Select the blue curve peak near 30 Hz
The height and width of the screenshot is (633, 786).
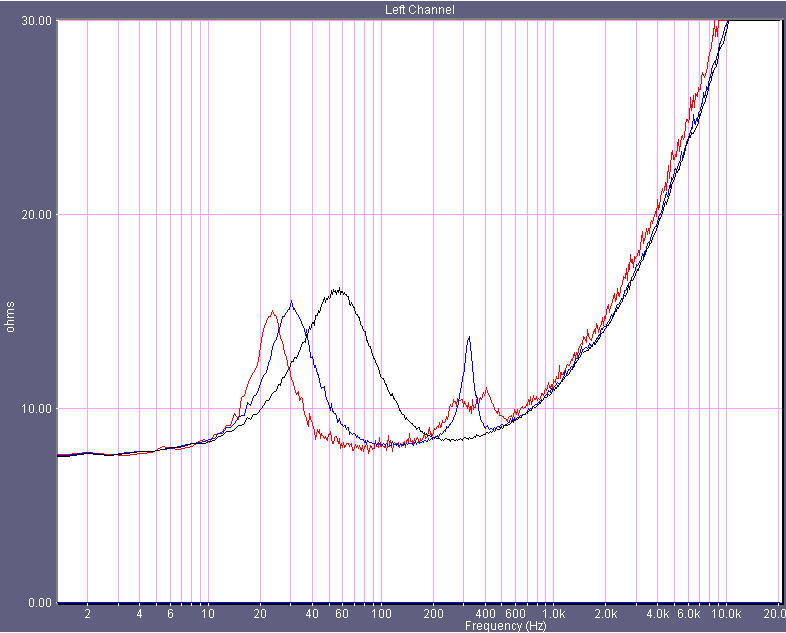(x=291, y=302)
